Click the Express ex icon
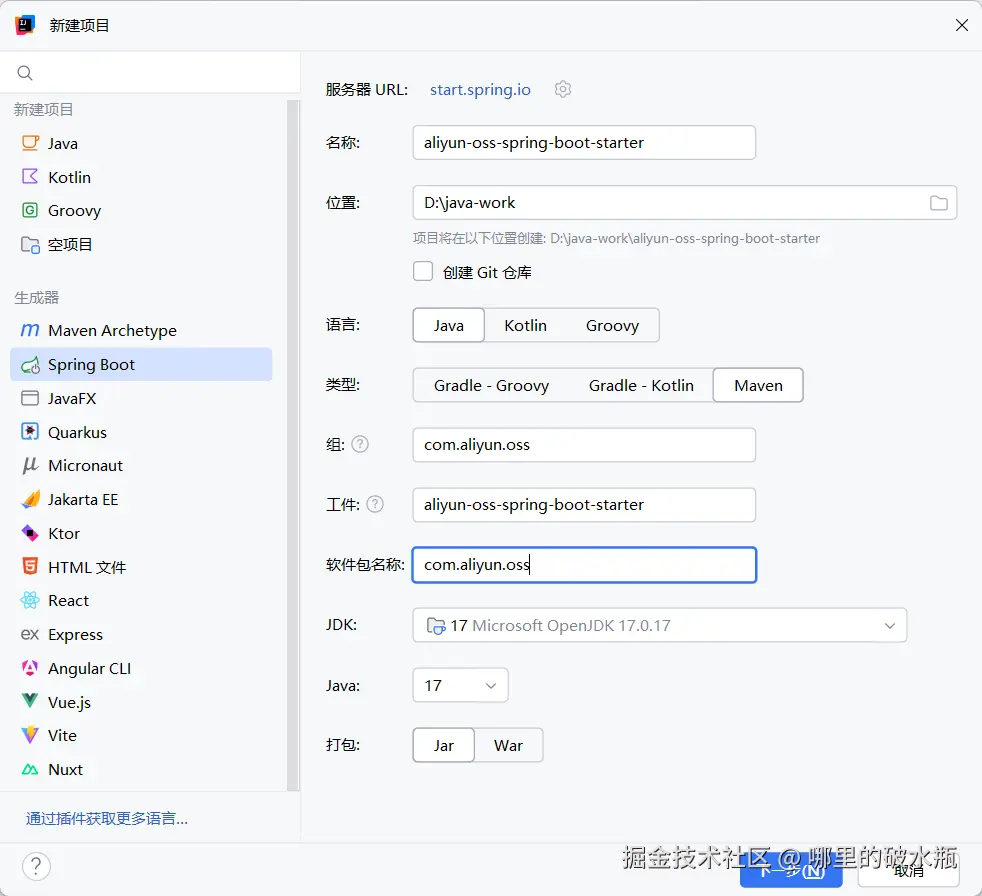 (30, 634)
